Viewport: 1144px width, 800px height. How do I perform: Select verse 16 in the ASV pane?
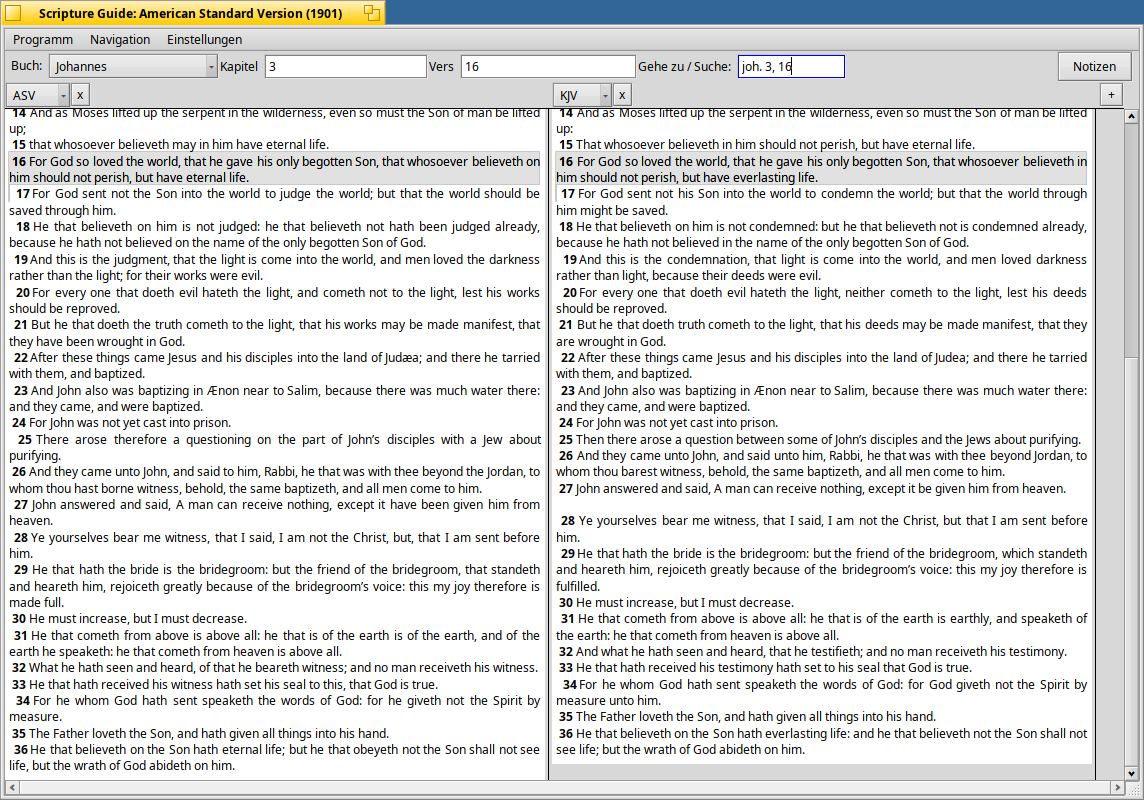click(x=274, y=169)
